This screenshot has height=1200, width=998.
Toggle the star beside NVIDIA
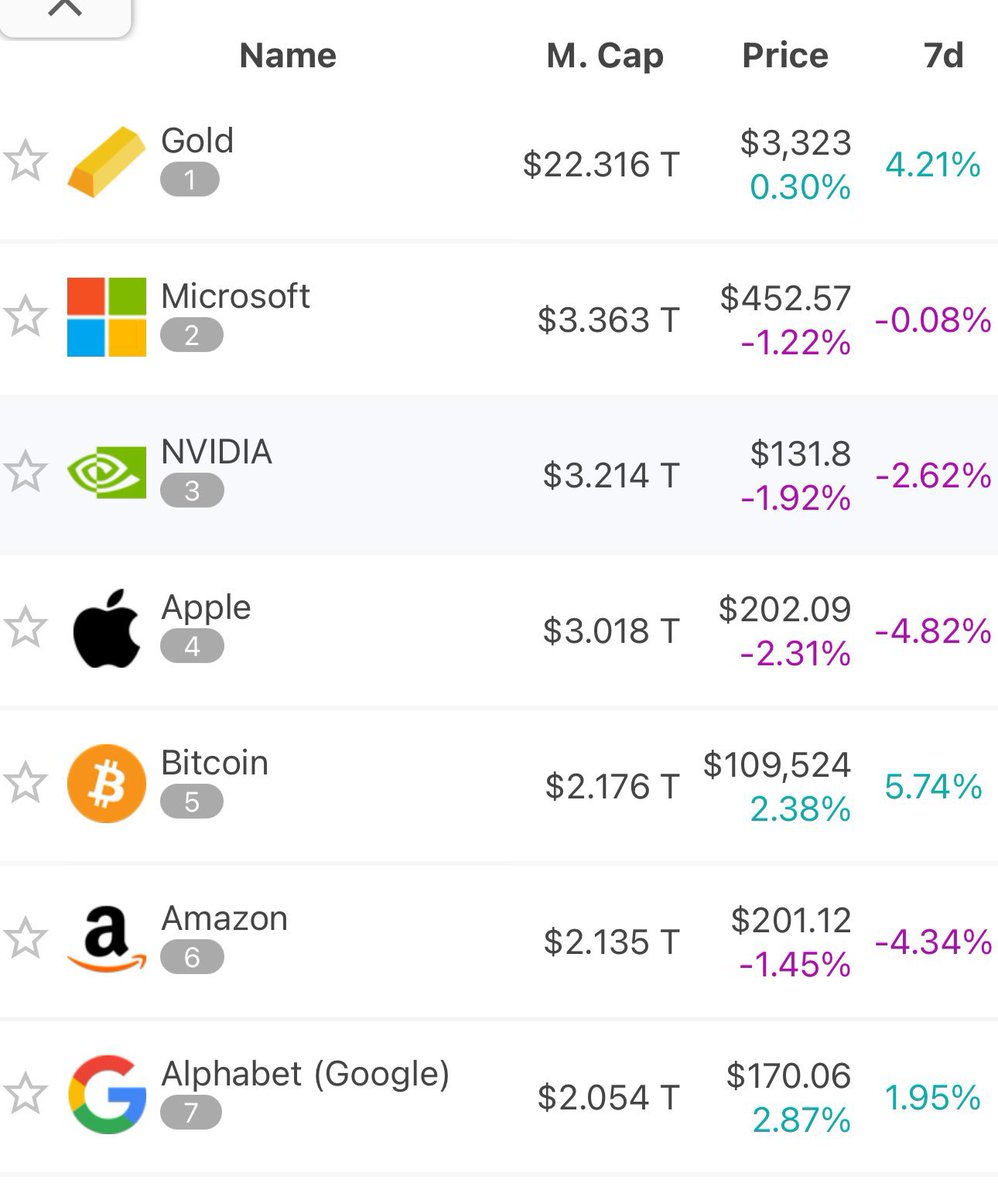pyautogui.click(x=25, y=472)
